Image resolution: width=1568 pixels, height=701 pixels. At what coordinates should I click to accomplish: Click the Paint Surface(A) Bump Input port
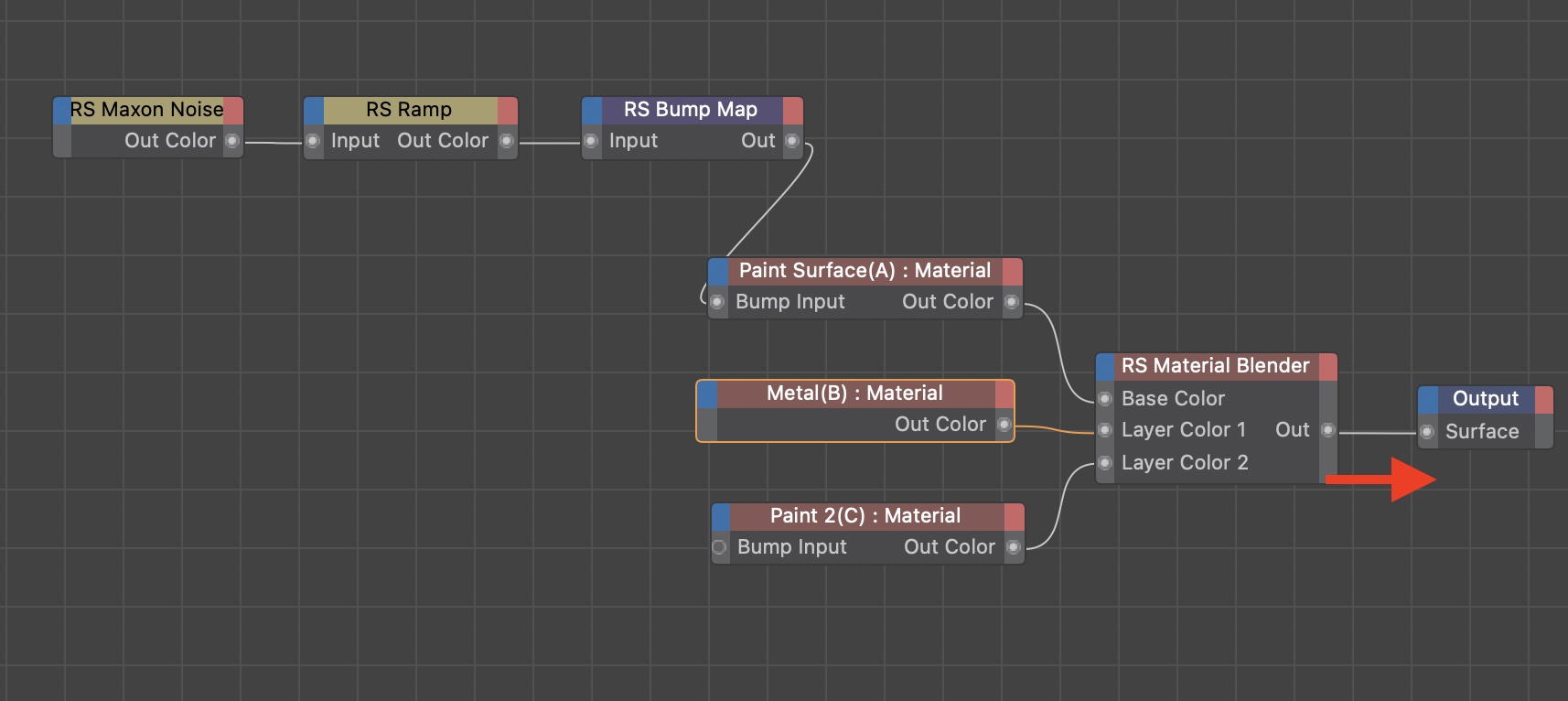[x=718, y=302]
